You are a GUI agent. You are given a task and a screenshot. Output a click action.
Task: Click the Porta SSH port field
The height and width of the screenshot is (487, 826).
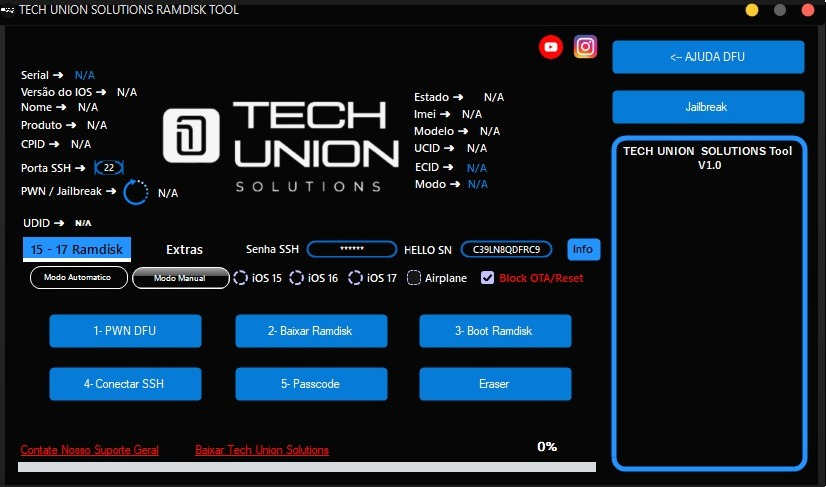(x=109, y=168)
